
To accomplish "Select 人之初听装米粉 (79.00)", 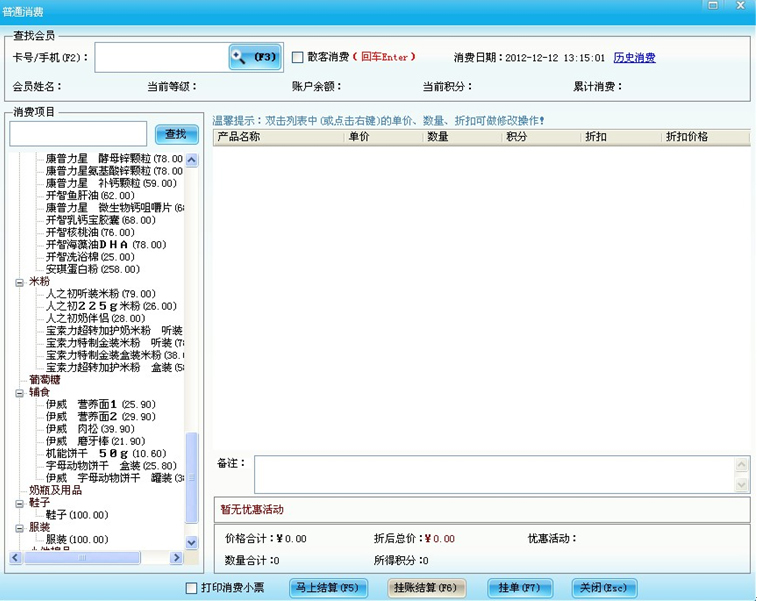I will click(x=100, y=294).
